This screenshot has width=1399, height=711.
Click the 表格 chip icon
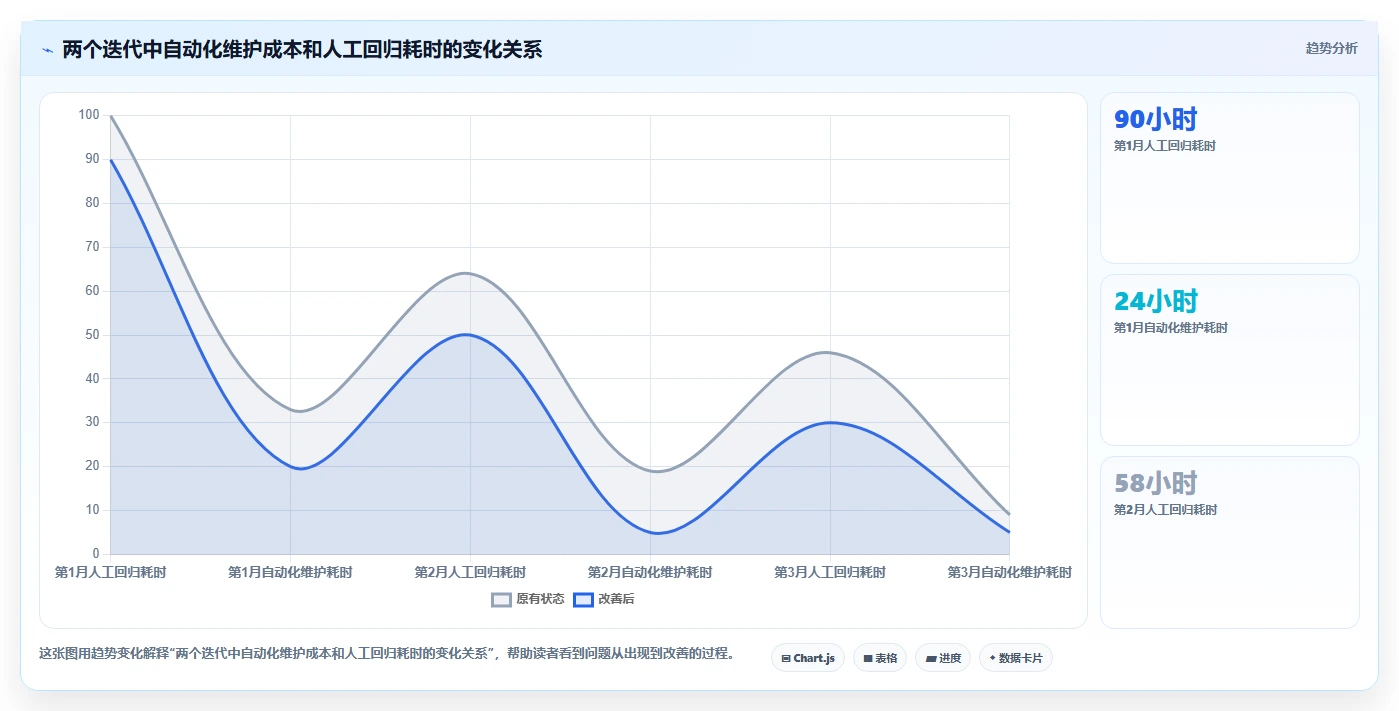point(868,658)
